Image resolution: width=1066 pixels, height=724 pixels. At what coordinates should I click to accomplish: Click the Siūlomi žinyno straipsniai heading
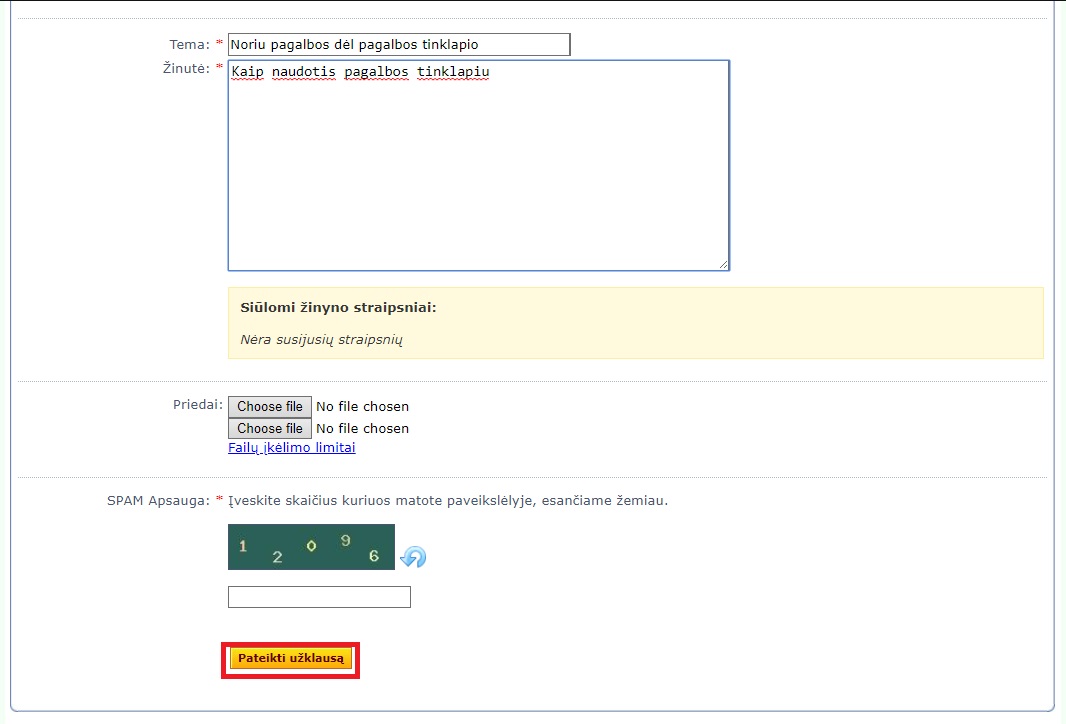[x=338, y=308]
